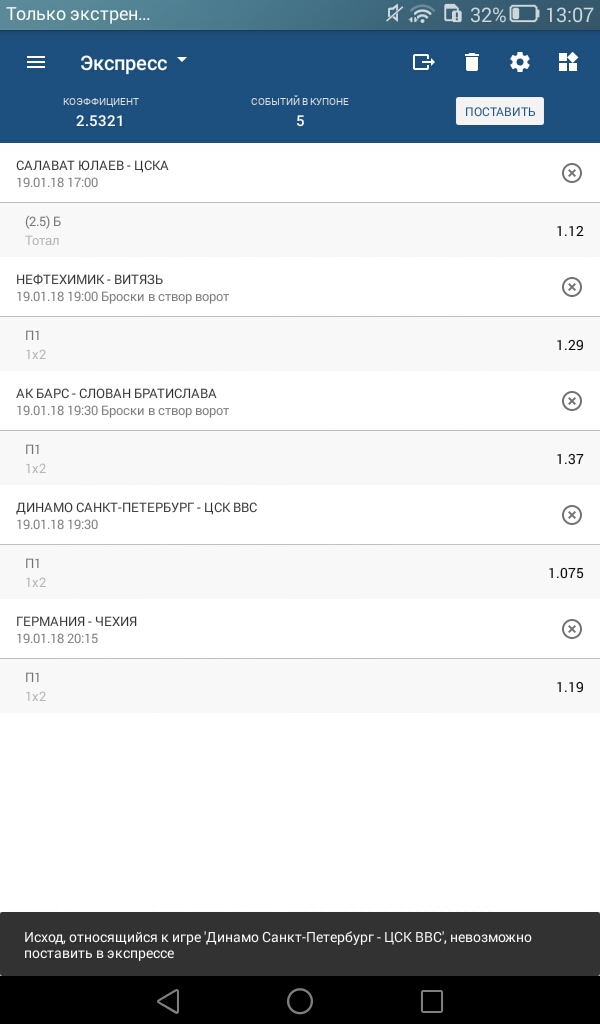The width and height of the screenshot is (600, 1024).
Task: Remove Ак Барс - Слован Братислава event
Action: click(571, 401)
